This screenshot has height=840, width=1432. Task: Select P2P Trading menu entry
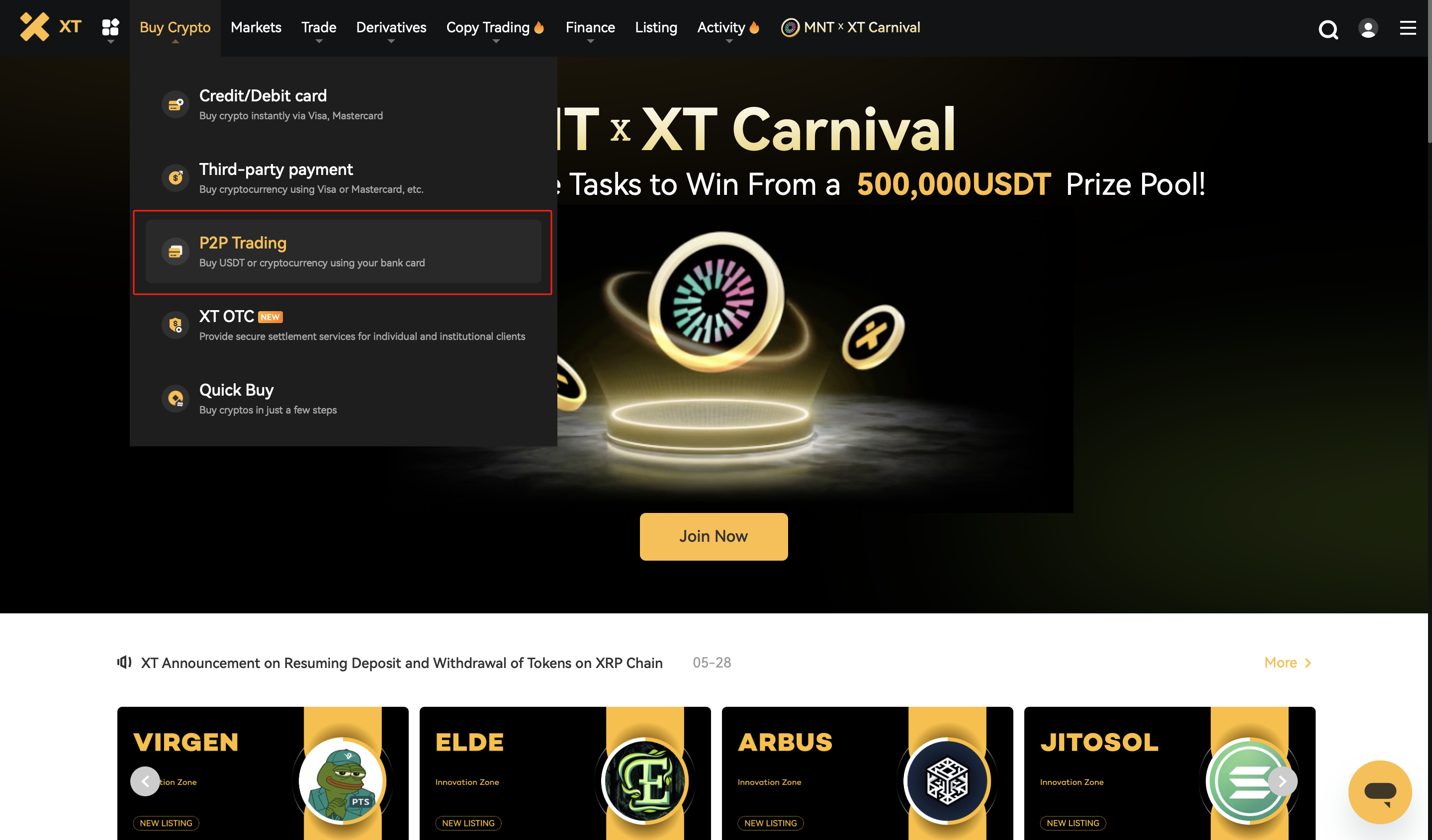343,252
